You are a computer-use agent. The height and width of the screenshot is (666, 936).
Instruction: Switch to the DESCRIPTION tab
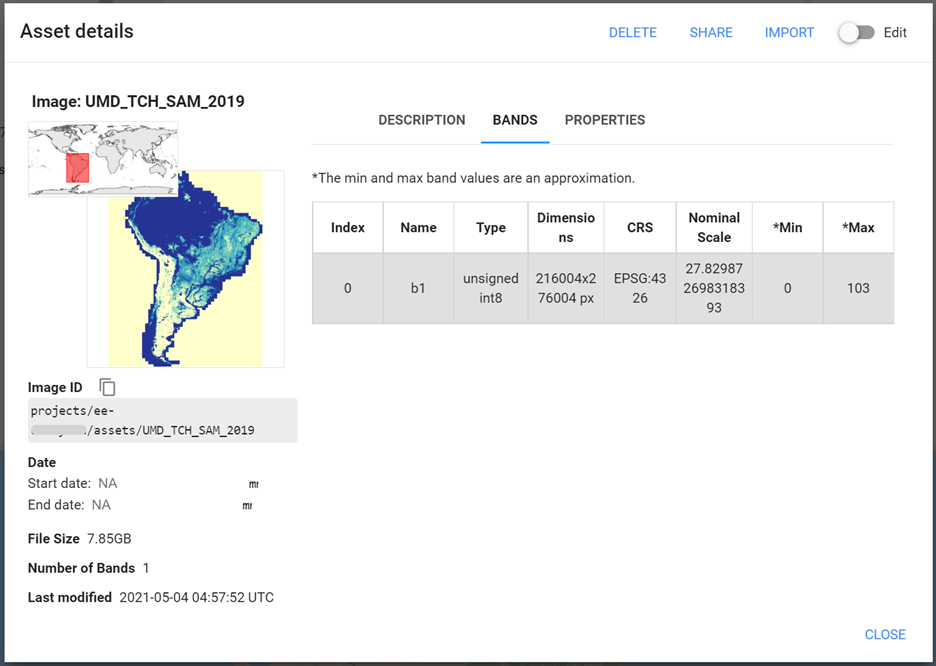tap(421, 120)
